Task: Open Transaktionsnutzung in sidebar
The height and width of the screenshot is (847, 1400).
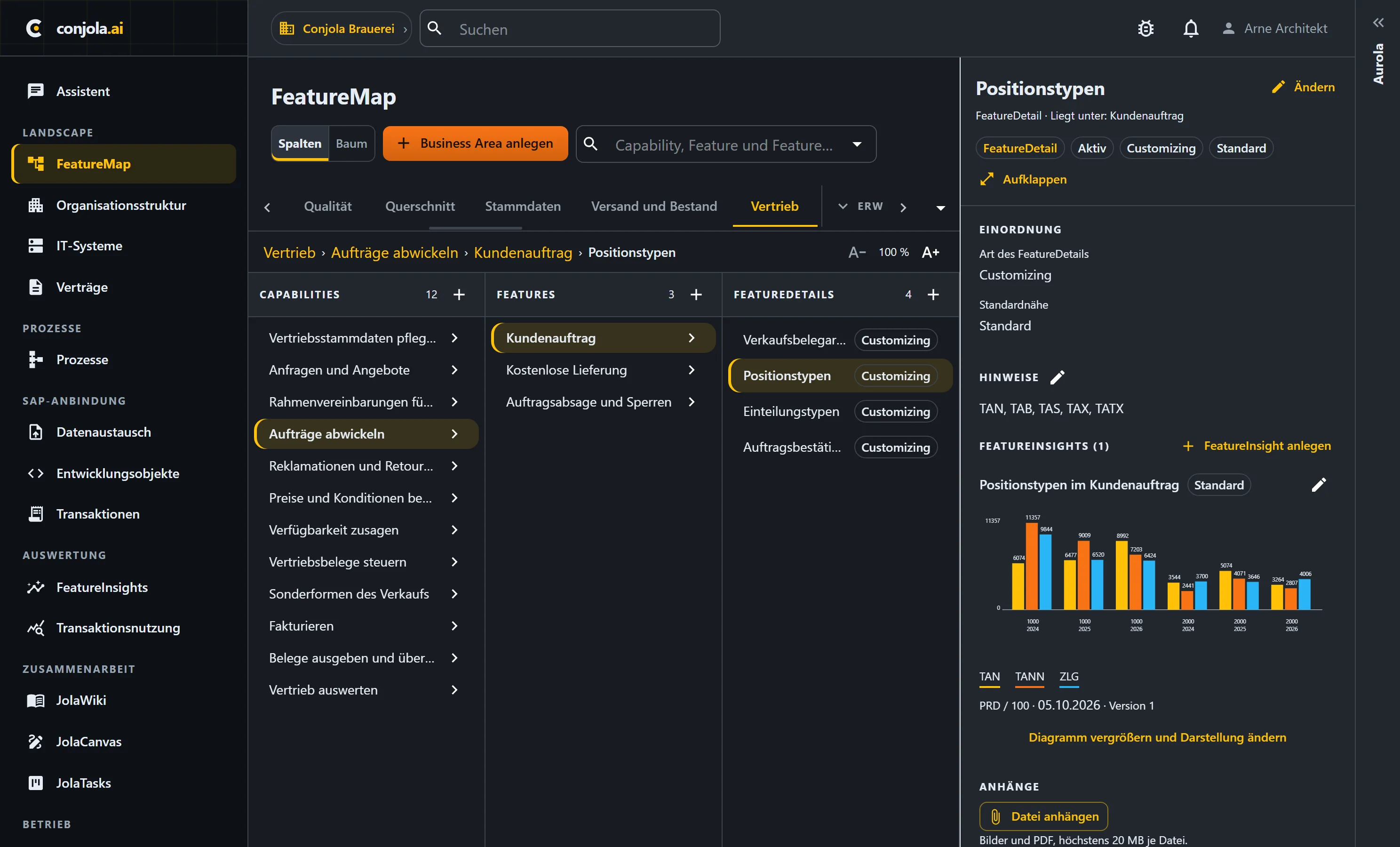Action: [123, 628]
